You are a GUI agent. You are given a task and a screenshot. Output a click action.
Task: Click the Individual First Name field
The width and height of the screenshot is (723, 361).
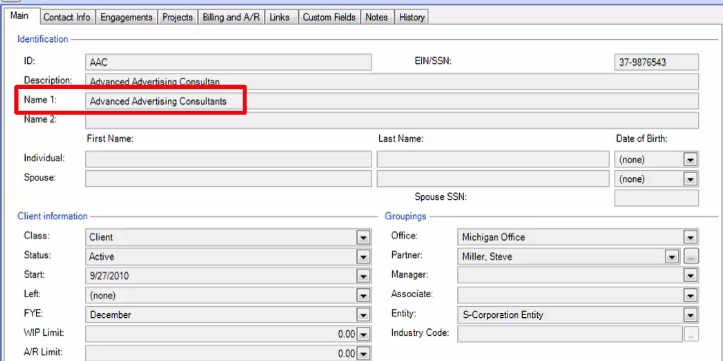coord(228,160)
